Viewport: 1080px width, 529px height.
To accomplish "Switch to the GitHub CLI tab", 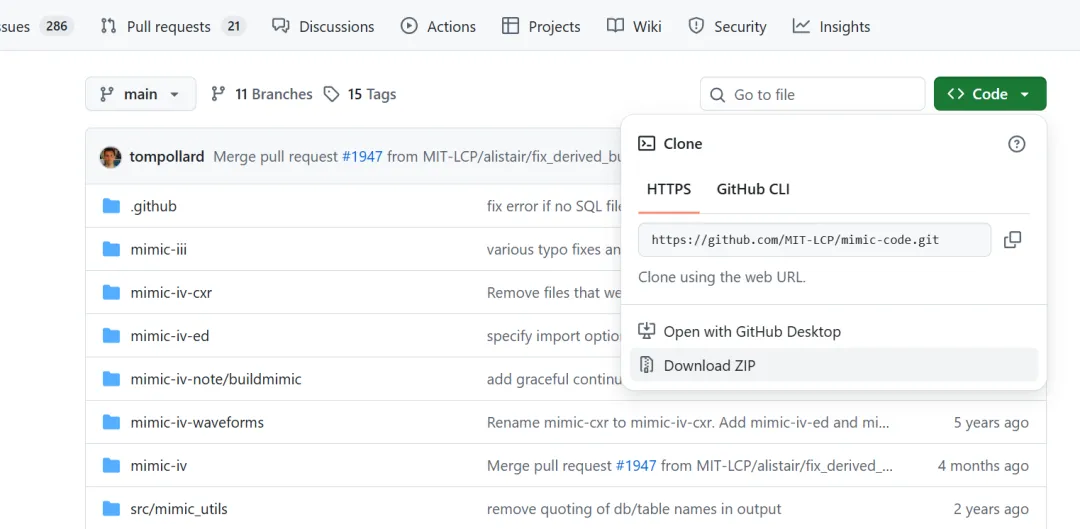I will point(753,189).
